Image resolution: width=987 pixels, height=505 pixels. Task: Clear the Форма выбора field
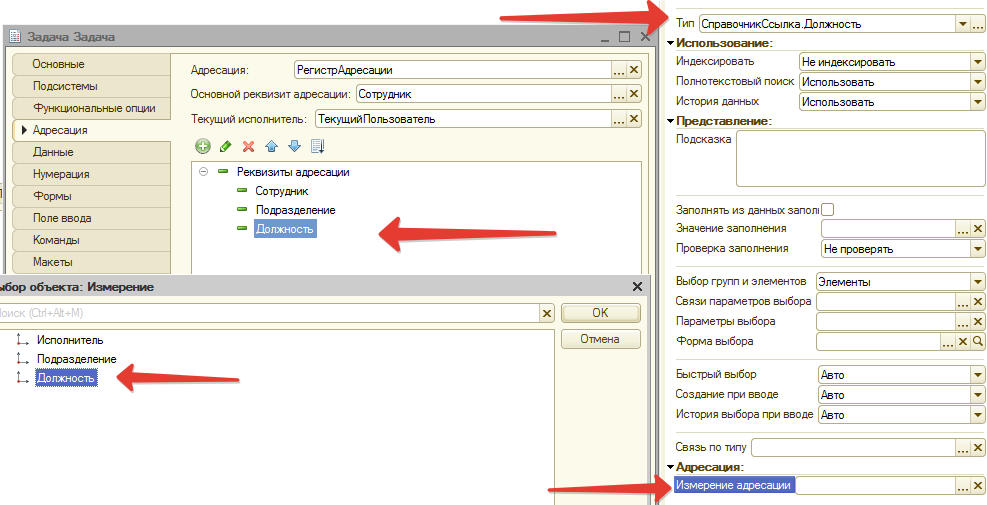pyautogui.click(x=962, y=341)
